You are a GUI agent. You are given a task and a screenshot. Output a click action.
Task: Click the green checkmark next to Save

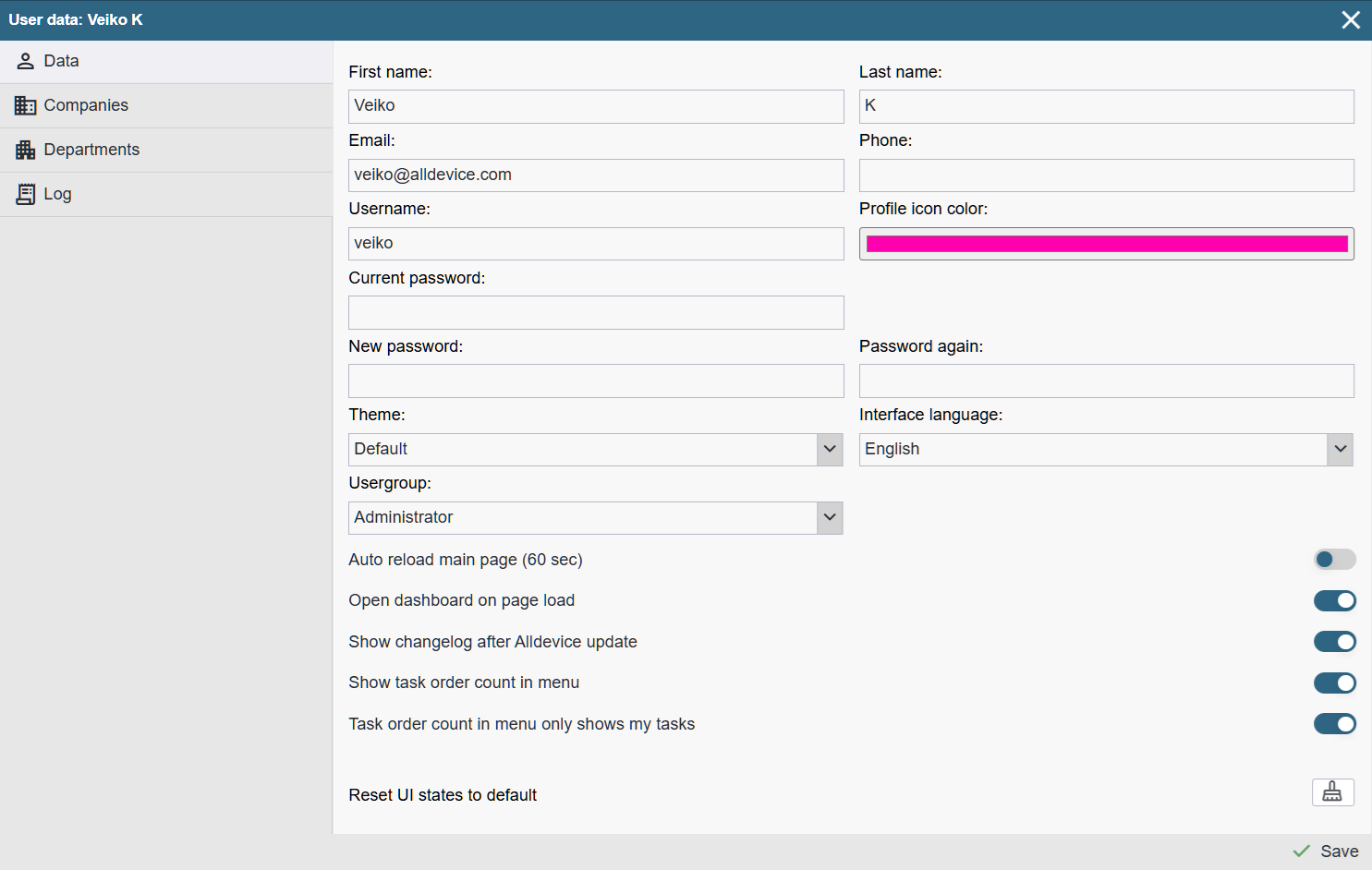1302,852
